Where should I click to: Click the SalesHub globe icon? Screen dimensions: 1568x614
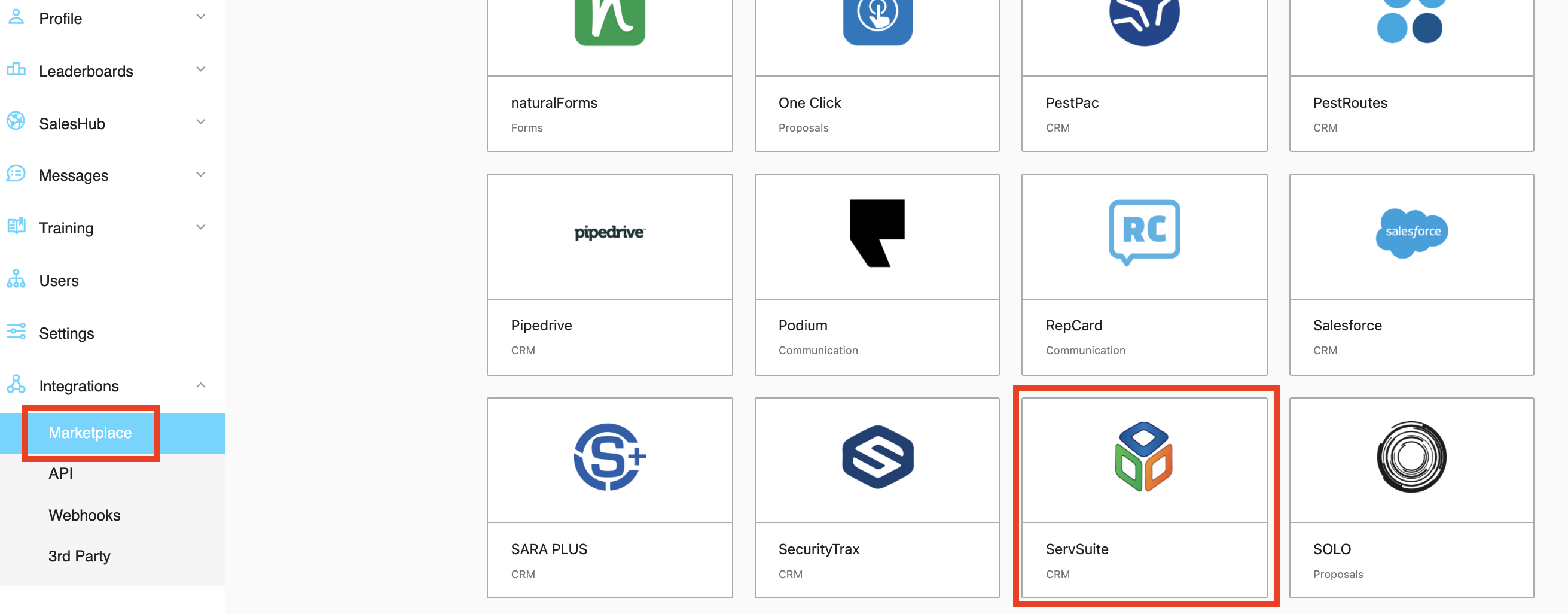pos(16,122)
